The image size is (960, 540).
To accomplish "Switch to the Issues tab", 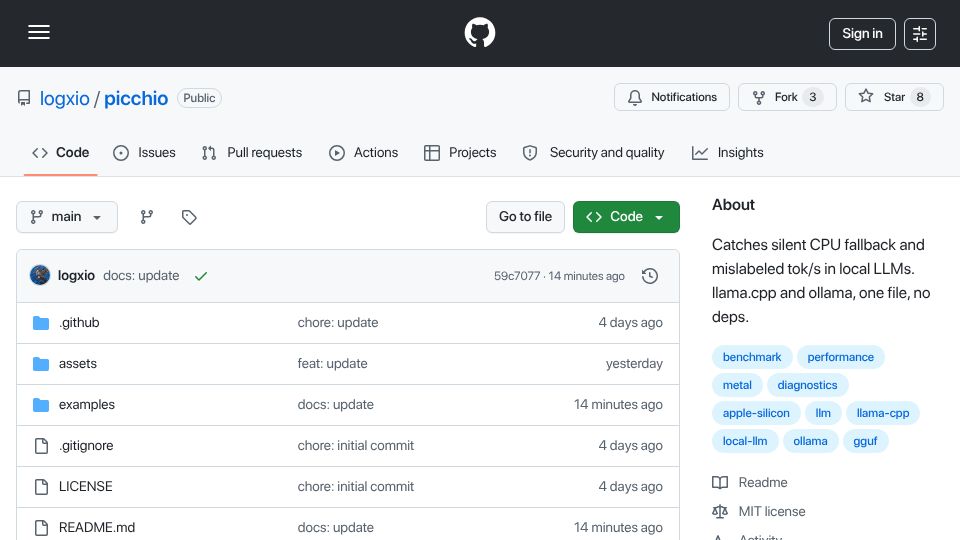I will 144,152.
